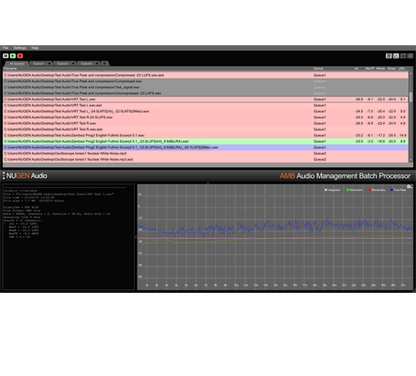
Task: Click the graph zoom magnifier icon
Action: (x=409, y=187)
